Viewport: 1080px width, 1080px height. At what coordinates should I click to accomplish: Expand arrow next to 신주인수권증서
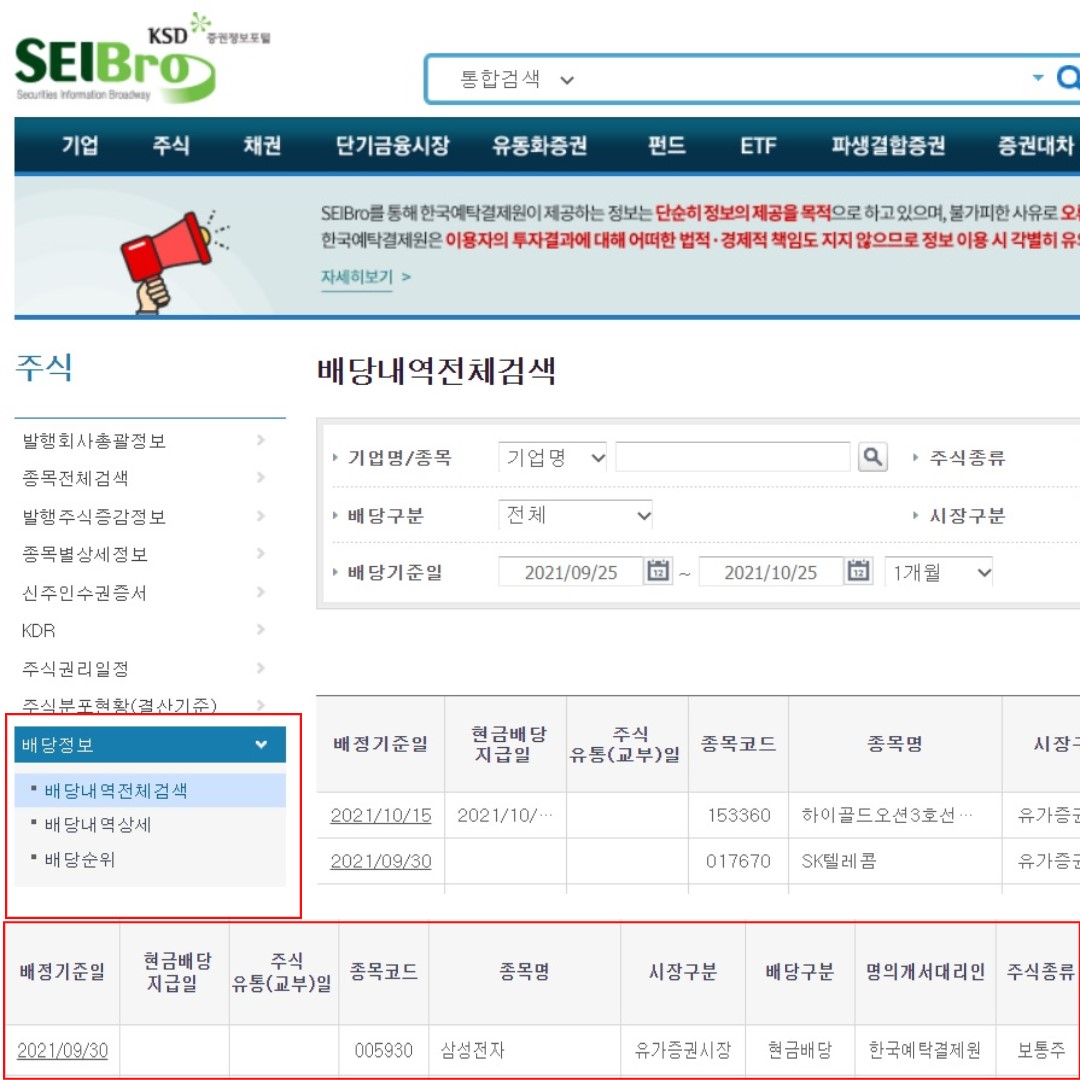[260, 592]
